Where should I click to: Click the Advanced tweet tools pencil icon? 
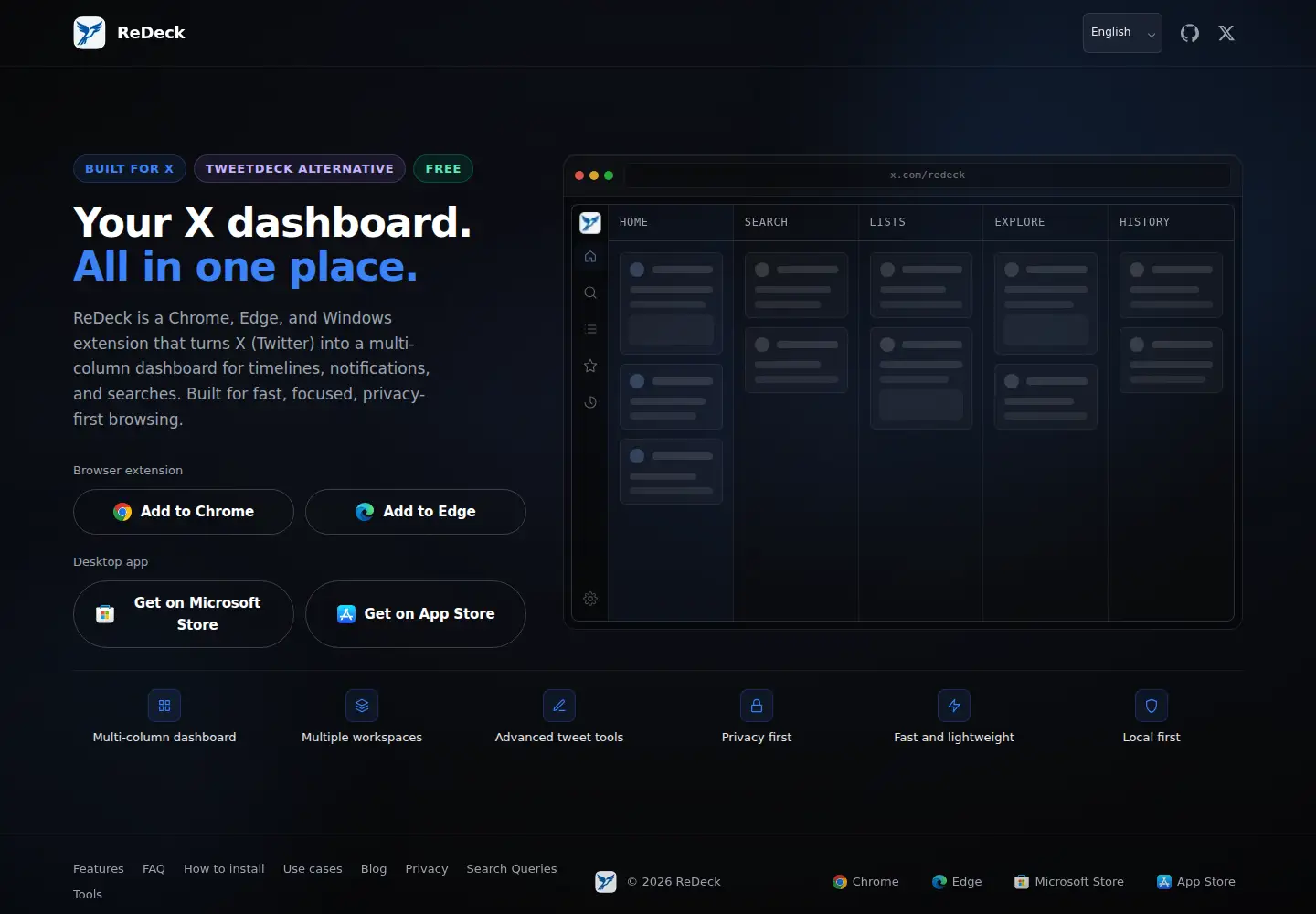point(559,706)
